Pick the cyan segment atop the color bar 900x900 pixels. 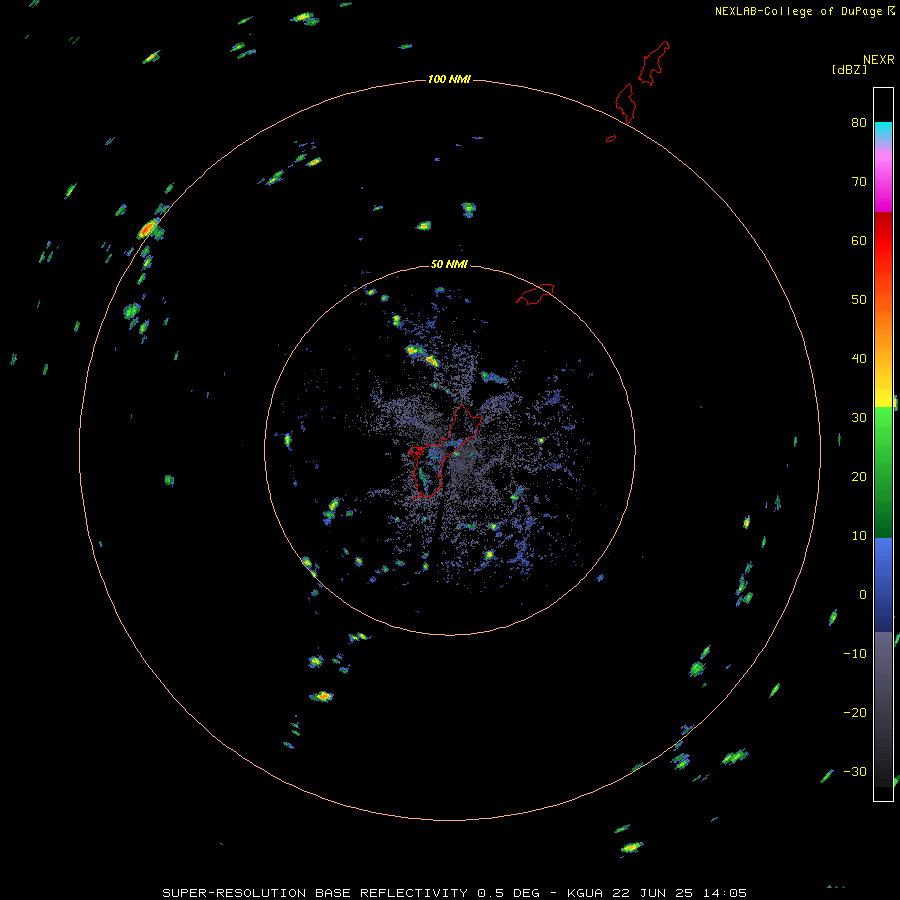click(x=883, y=133)
